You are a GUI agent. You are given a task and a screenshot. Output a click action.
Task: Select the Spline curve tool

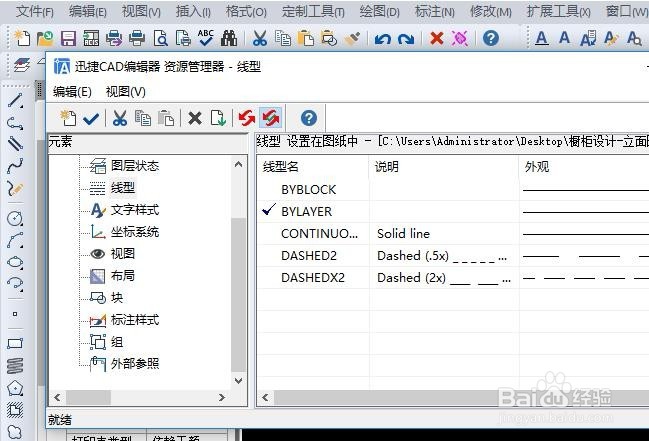click(x=15, y=166)
